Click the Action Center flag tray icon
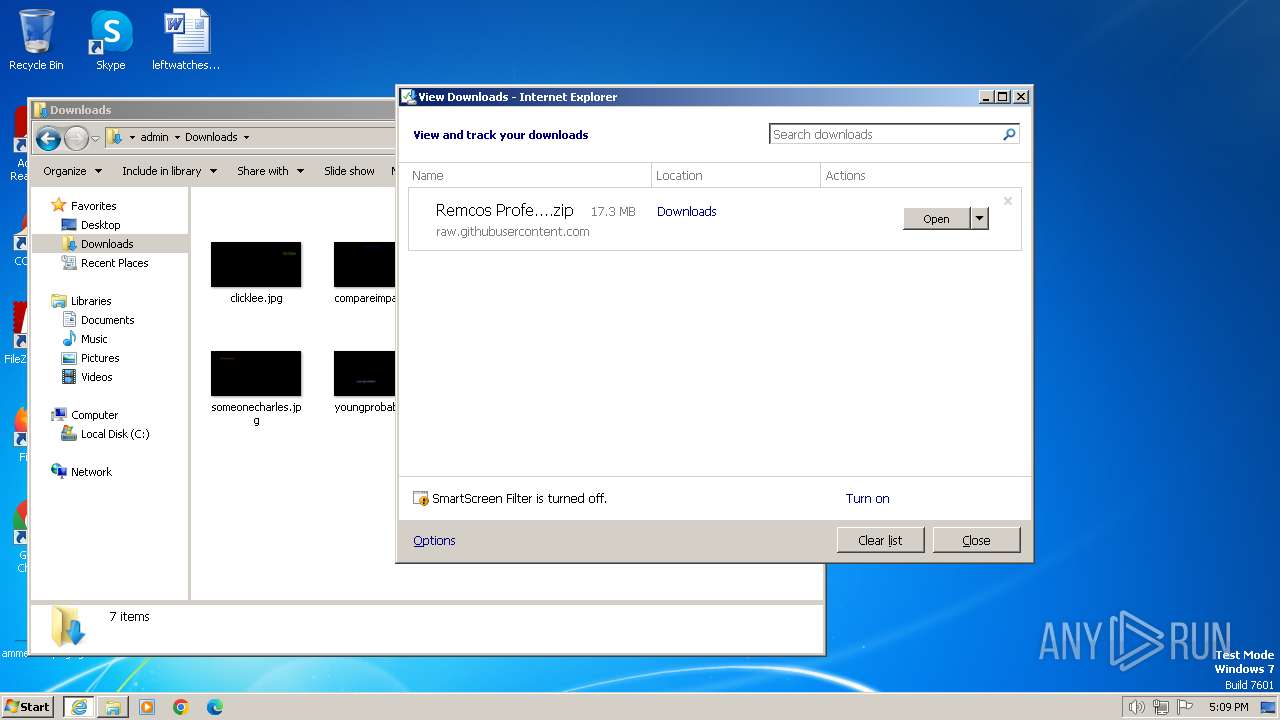This screenshot has width=1280, height=720. click(x=1185, y=707)
